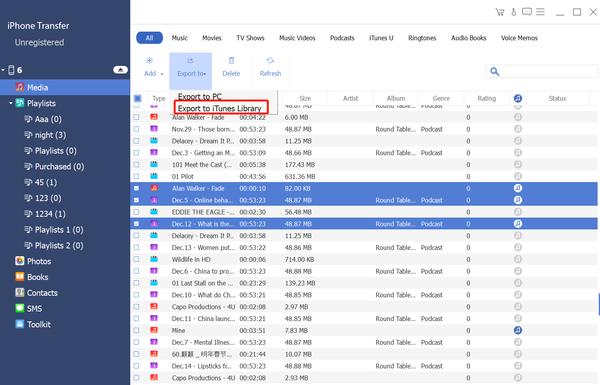Switch to the TV Shows tab
This screenshot has height=385, width=600.
click(250, 38)
